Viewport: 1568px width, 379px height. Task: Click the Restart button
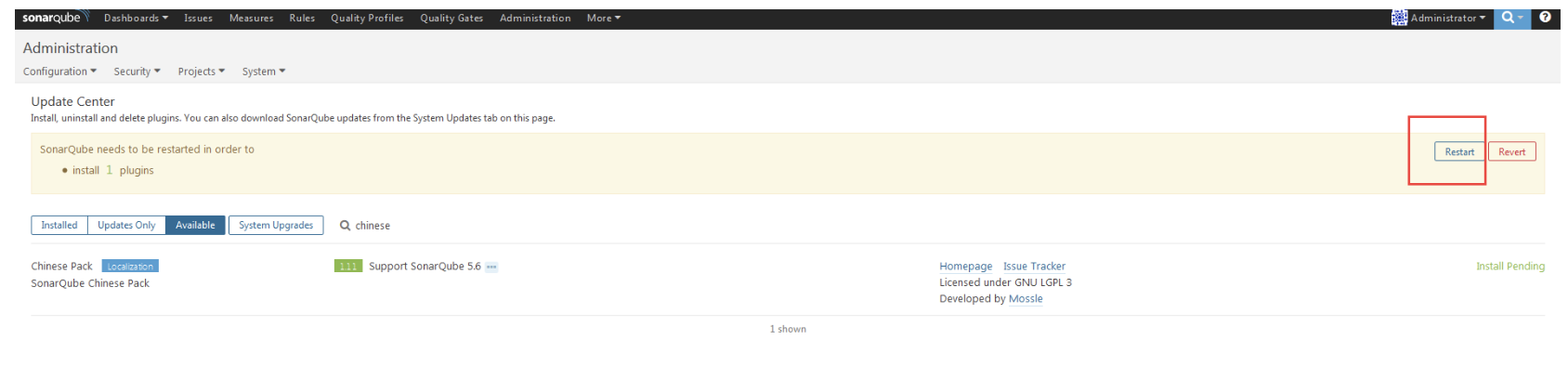[1459, 151]
